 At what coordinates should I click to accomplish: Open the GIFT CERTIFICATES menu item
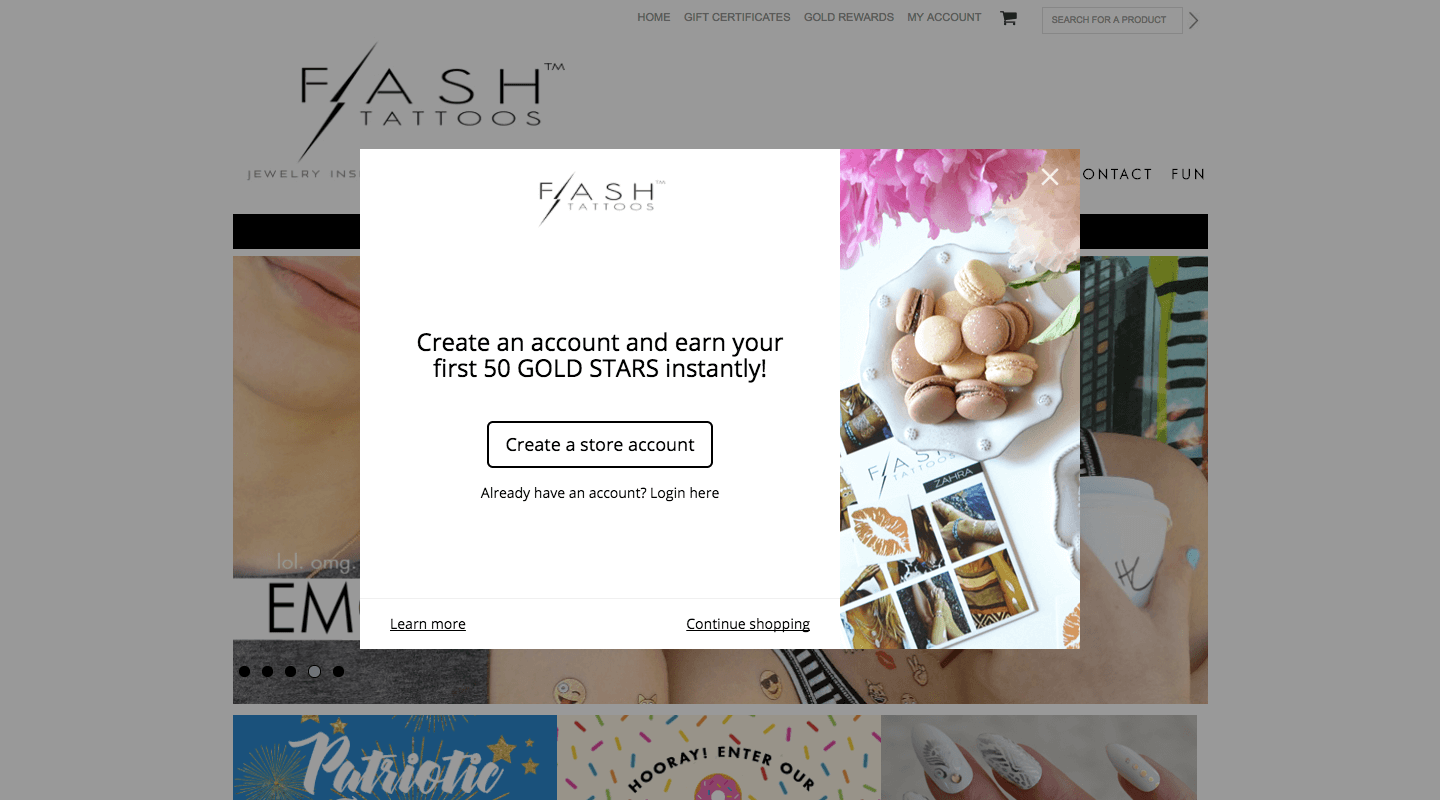[737, 17]
